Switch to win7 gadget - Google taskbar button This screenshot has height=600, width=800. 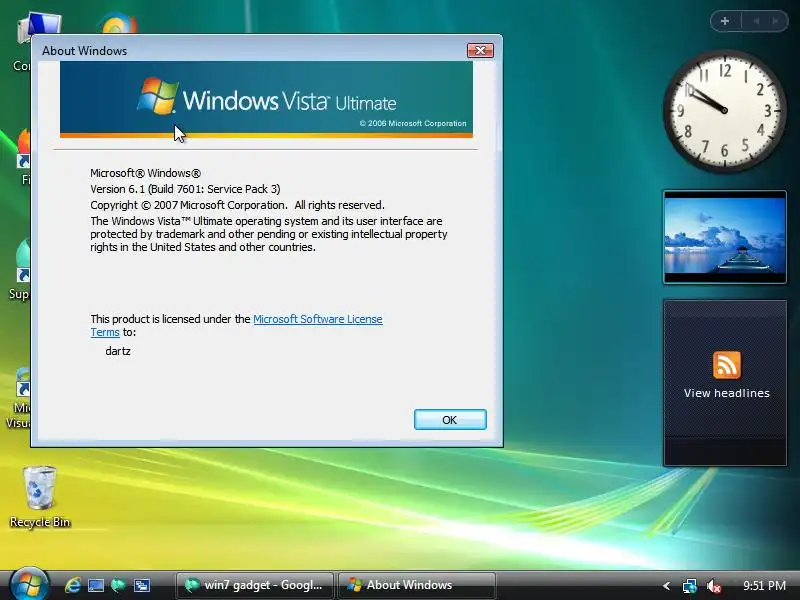click(255, 585)
